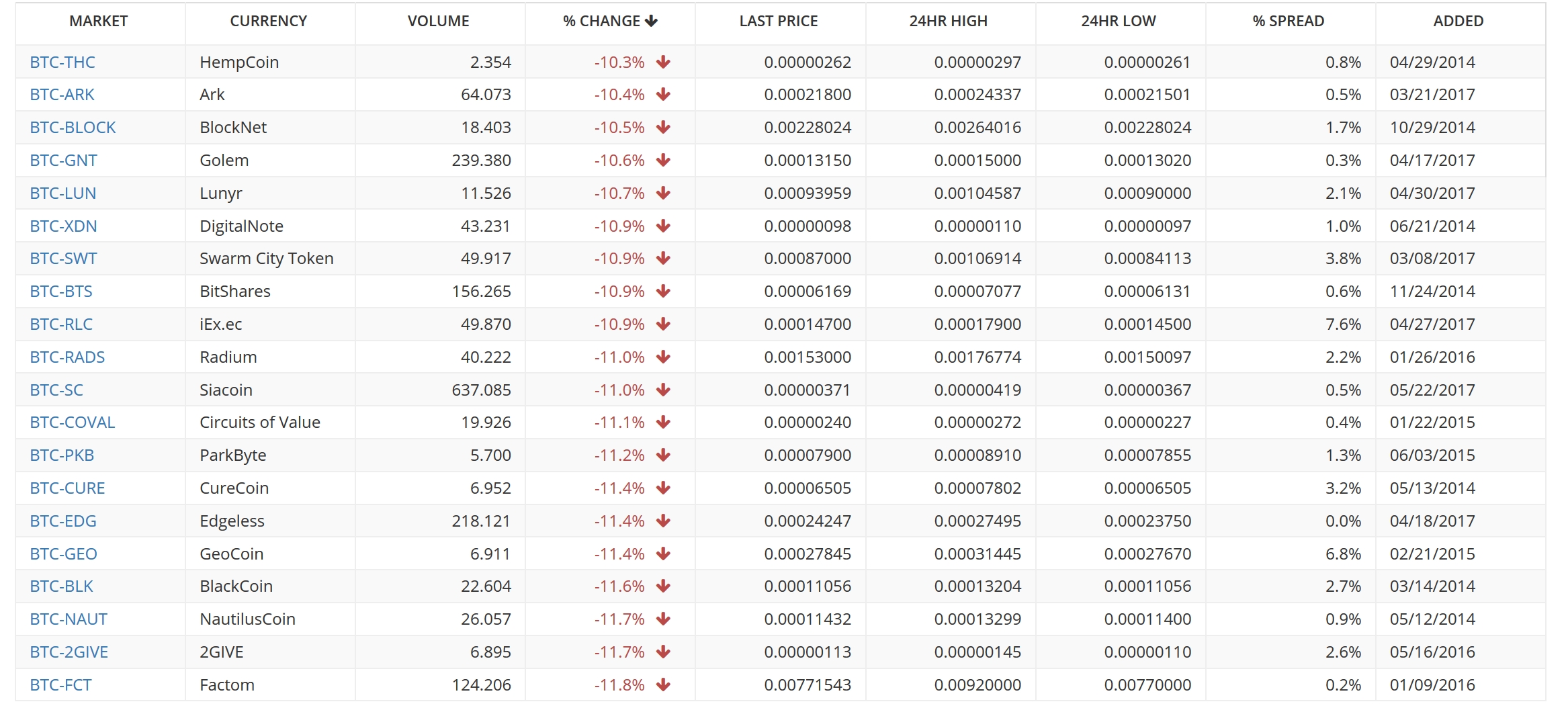
Task: View the BTC-BLK market
Action: (x=61, y=586)
